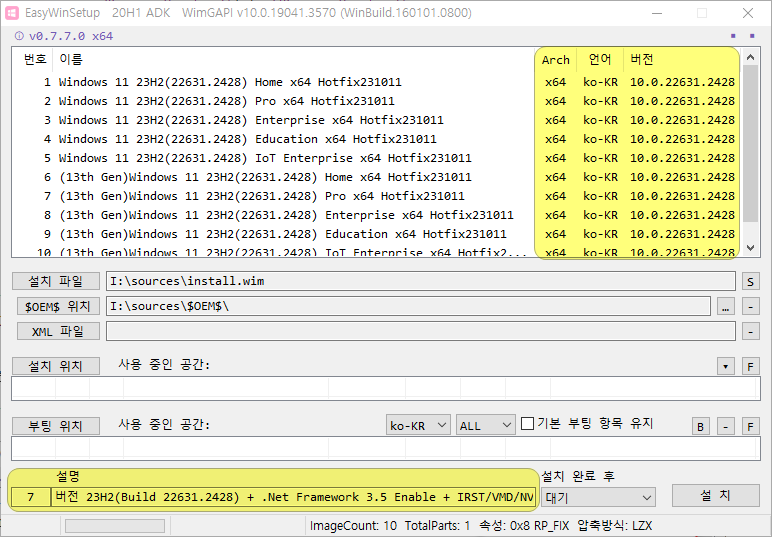Click the minus button beside $OEM$ path

[750, 307]
